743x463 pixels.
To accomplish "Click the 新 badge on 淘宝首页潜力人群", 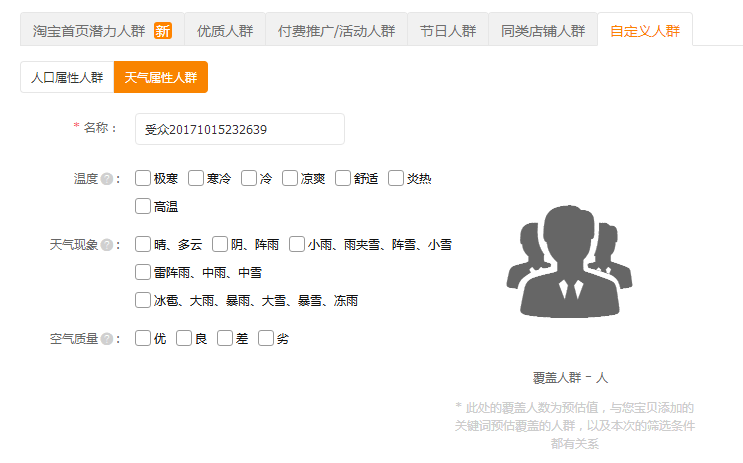I will click(x=163, y=31).
